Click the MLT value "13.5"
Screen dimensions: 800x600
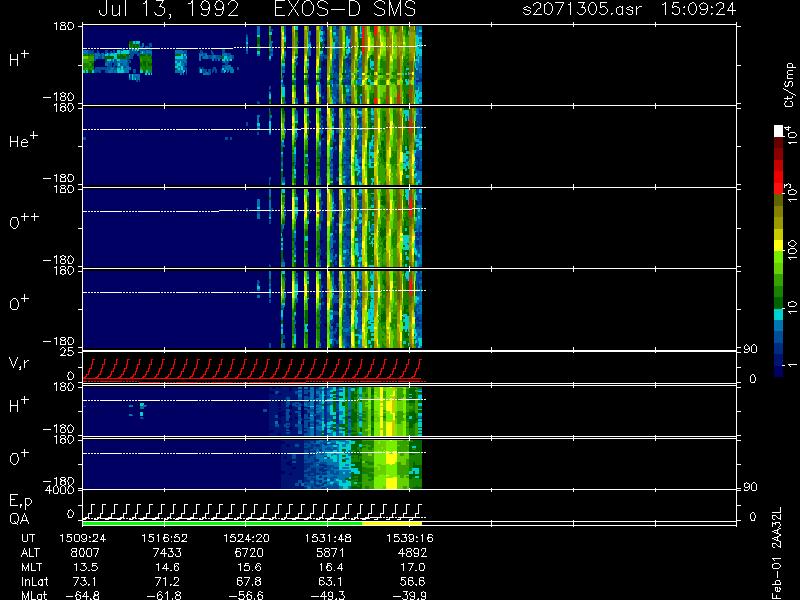coord(86,567)
